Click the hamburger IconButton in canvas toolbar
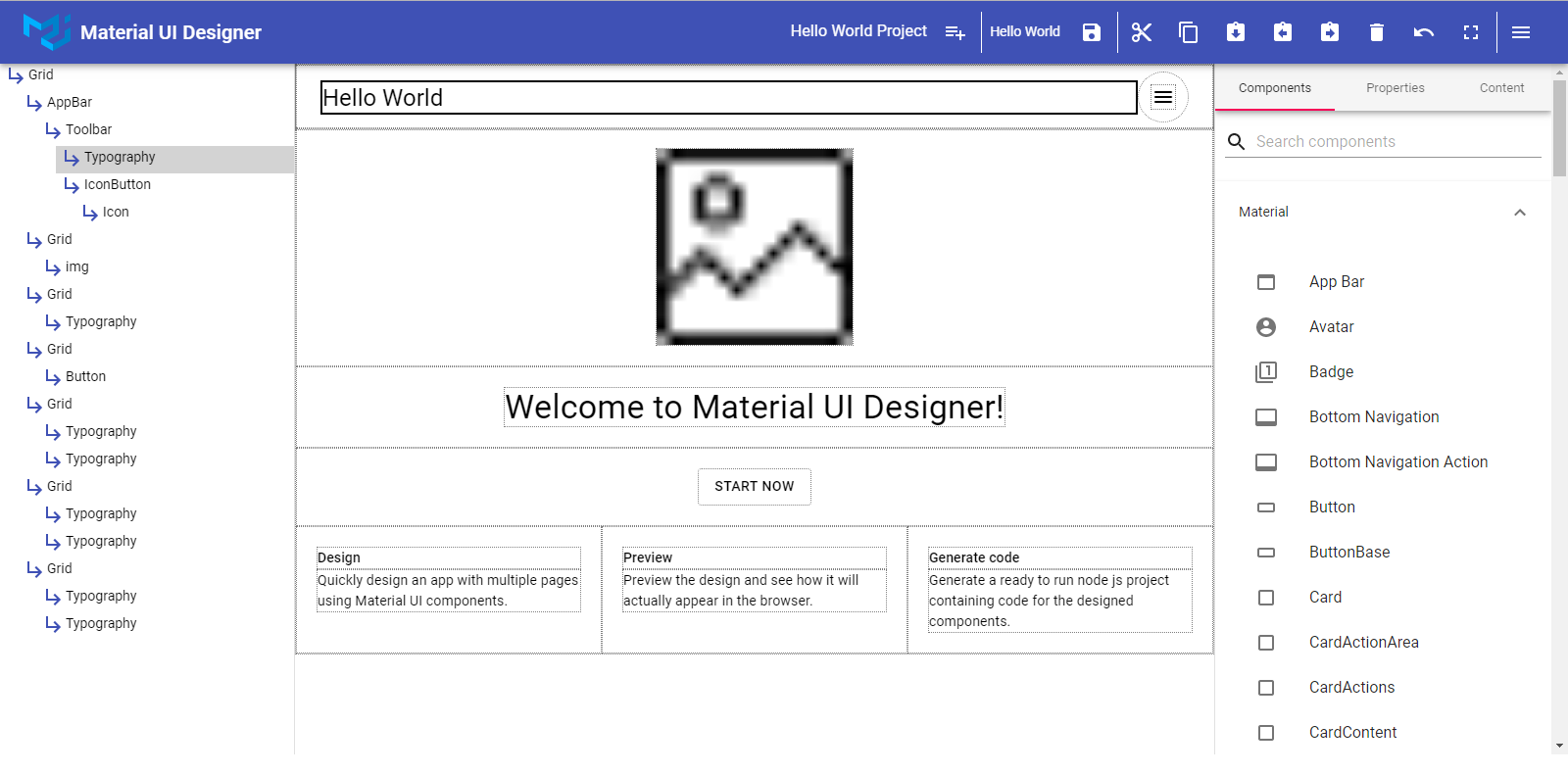The image size is (1568, 774). pyautogui.click(x=1163, y=97)
